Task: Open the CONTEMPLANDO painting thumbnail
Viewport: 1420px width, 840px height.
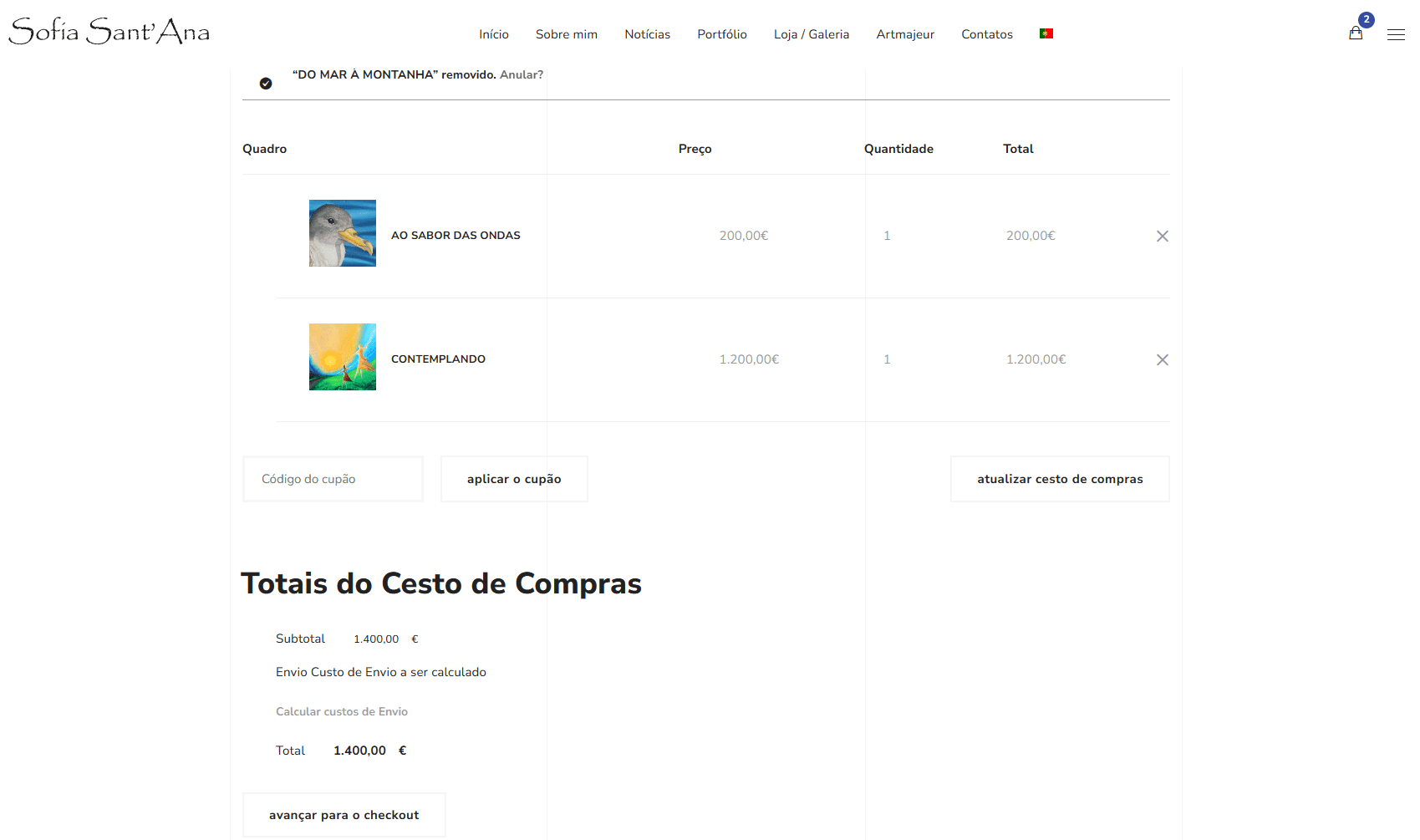Action: pos(343,357)
